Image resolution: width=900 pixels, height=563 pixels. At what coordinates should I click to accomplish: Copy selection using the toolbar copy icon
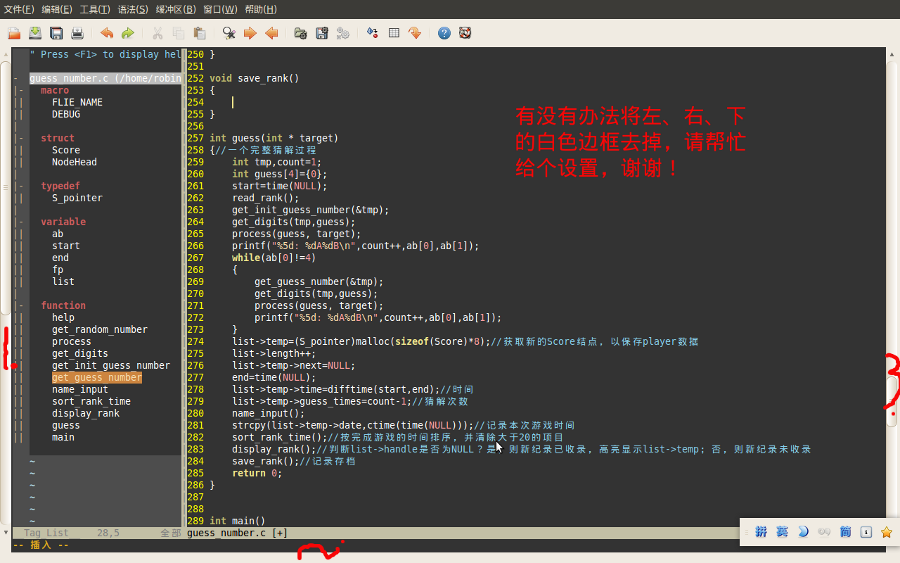179,33
